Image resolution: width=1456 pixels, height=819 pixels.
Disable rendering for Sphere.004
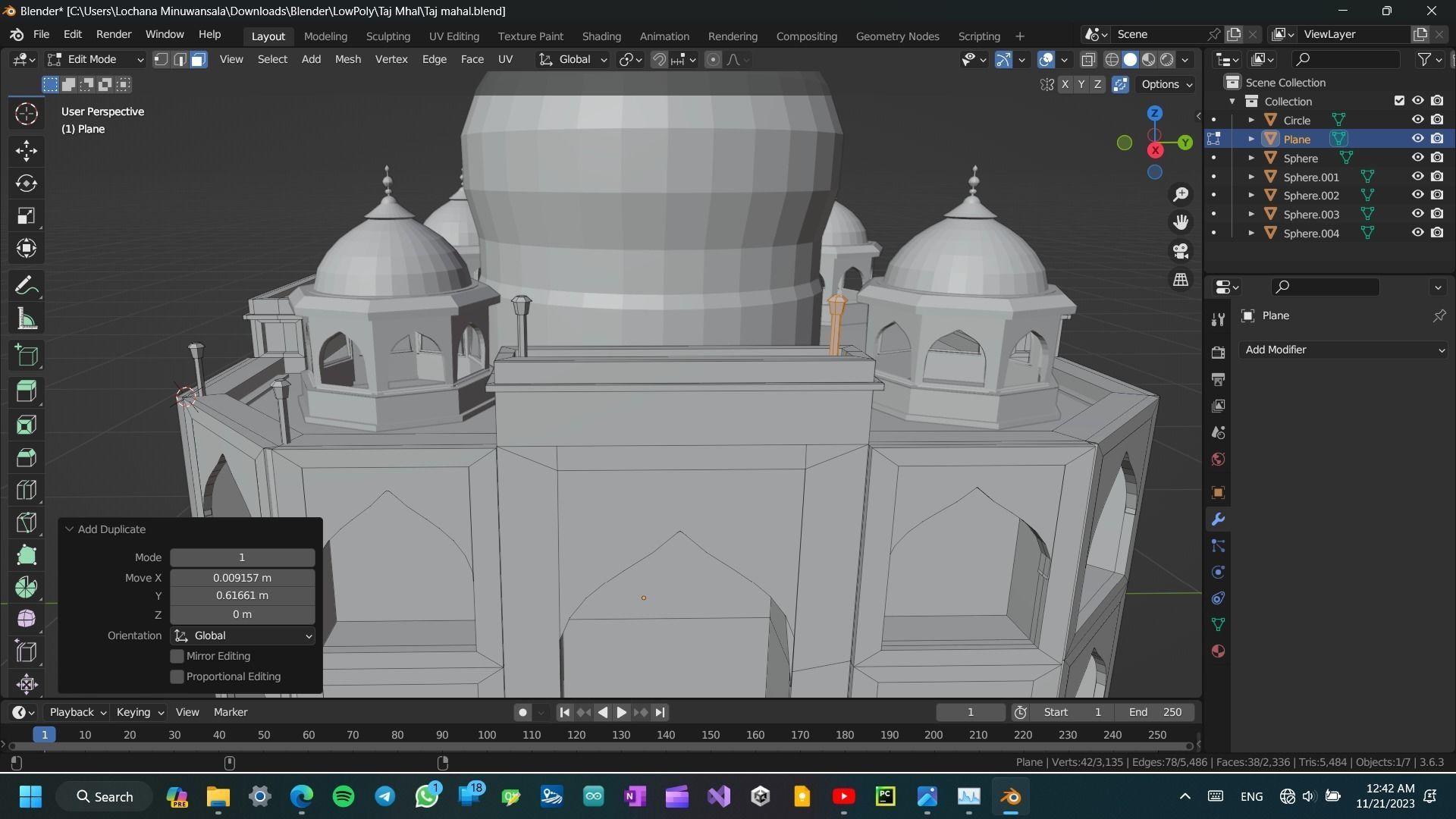click(x=1437, y=233)
